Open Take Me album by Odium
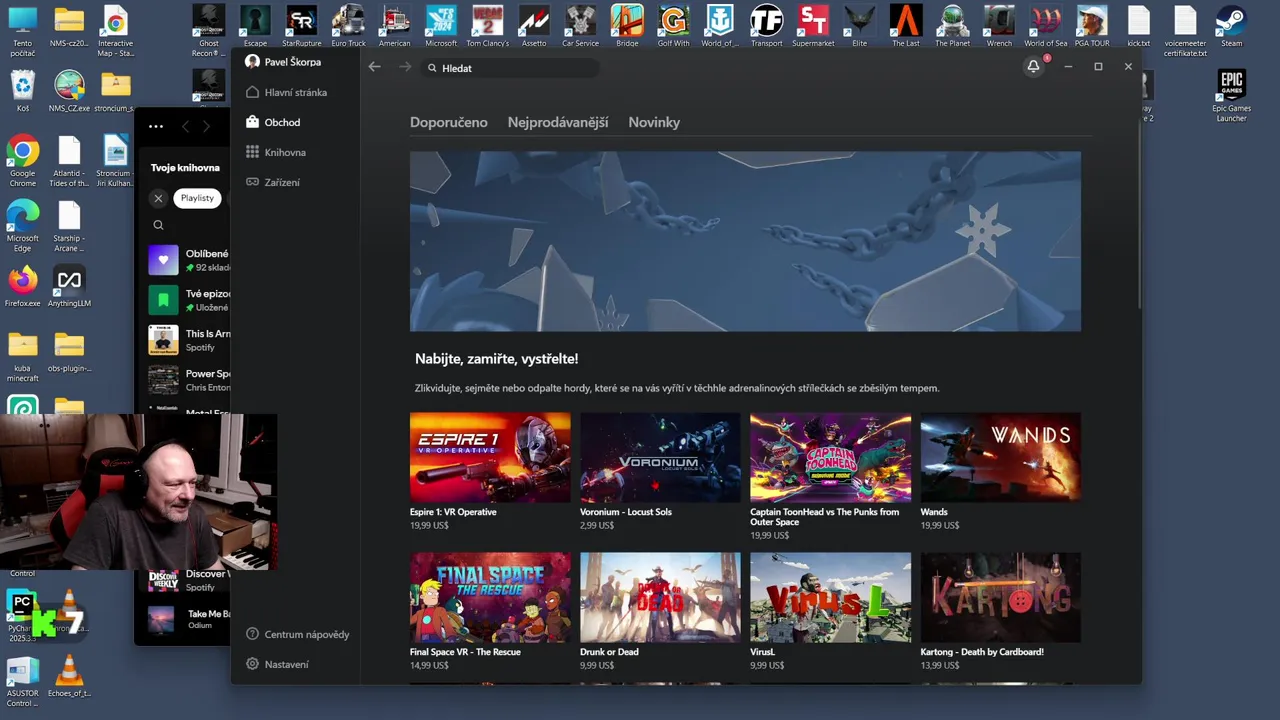1280x720 pixels. point(189,620)
